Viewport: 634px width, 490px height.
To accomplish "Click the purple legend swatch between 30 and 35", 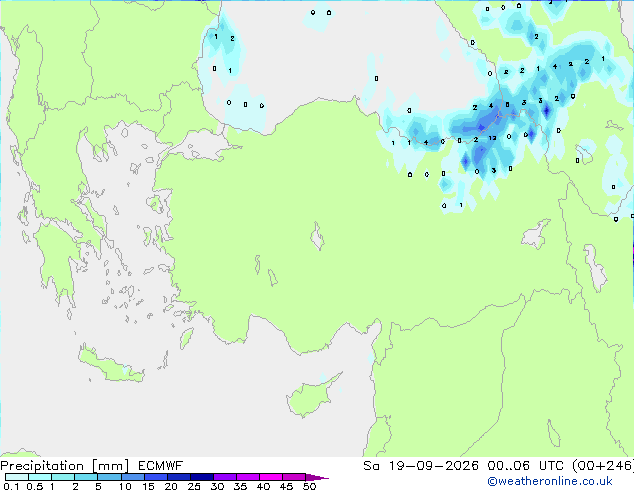I will tap(225, 477).
